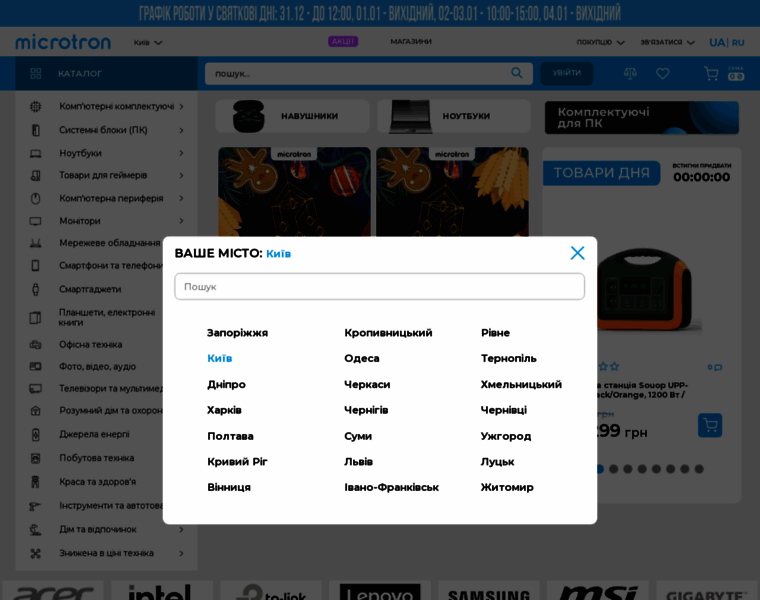Expand Дім та відпочинок submenu arrow

click(181, 529)
